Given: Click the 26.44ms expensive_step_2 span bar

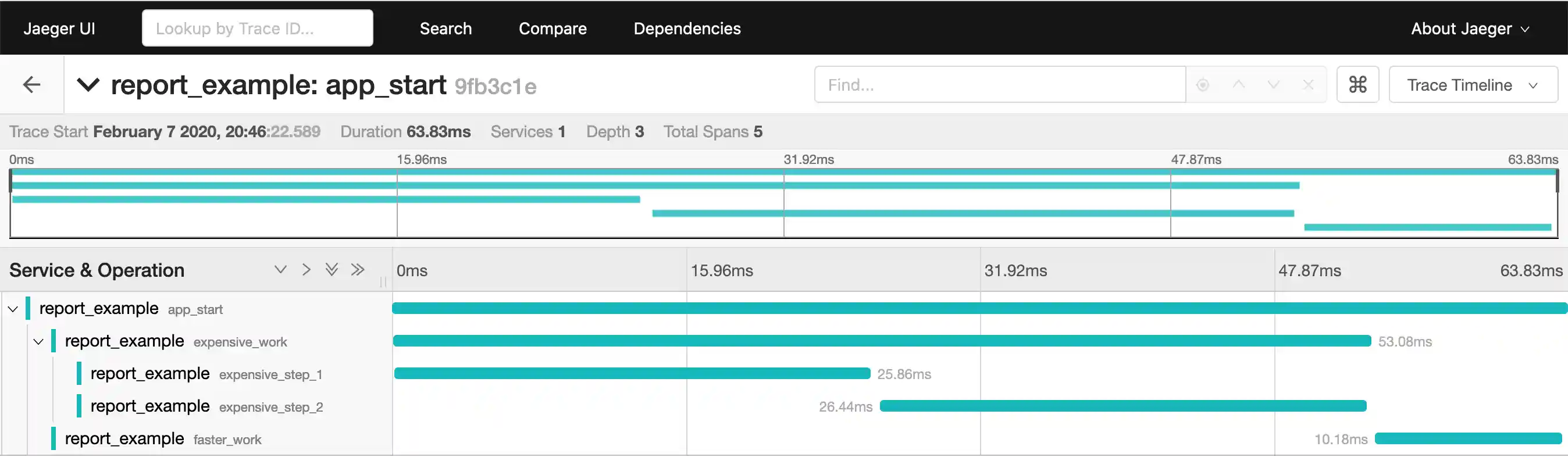Looking at the screenshot, I should [1123, 406].
